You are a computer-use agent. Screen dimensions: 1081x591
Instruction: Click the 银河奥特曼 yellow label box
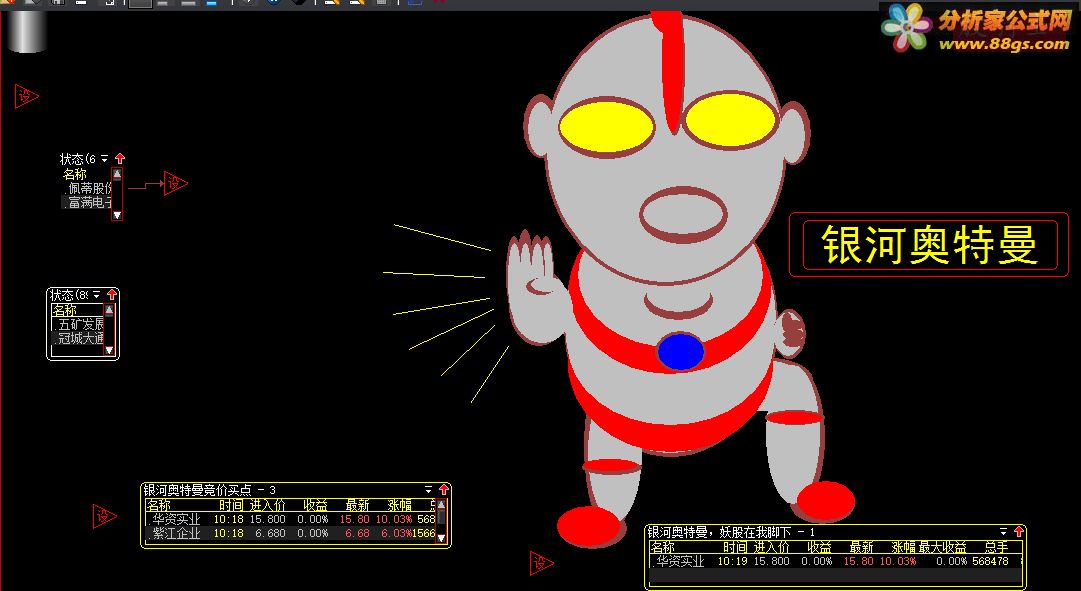click(x=929, y=245)
